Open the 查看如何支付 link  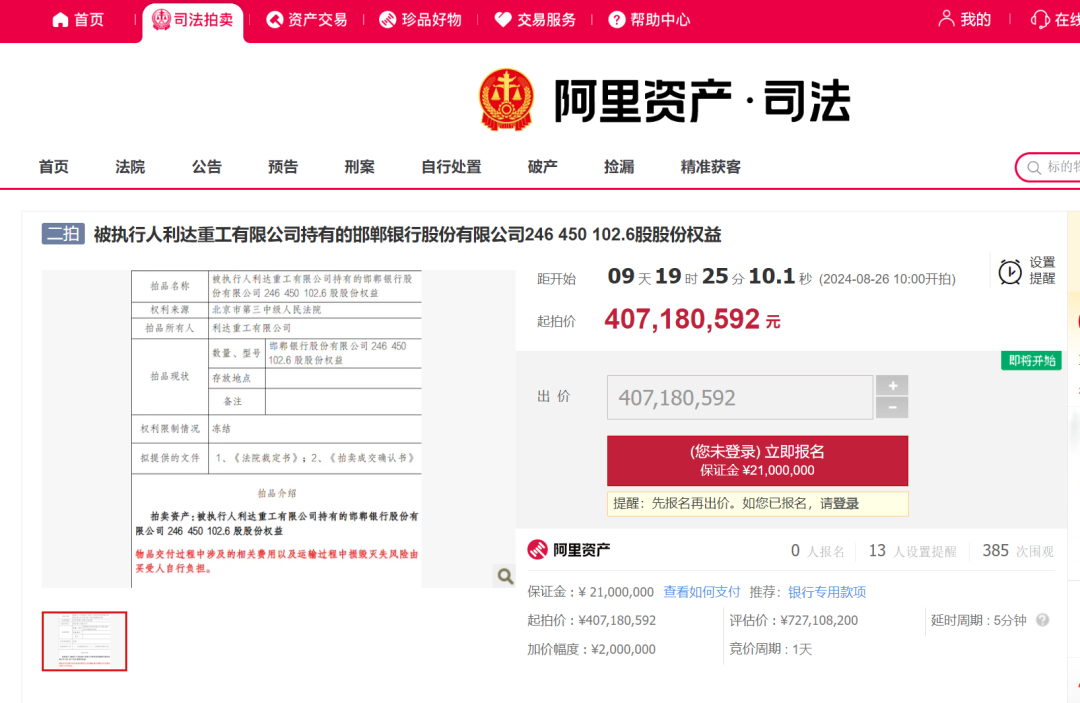(x=701, y=591)
